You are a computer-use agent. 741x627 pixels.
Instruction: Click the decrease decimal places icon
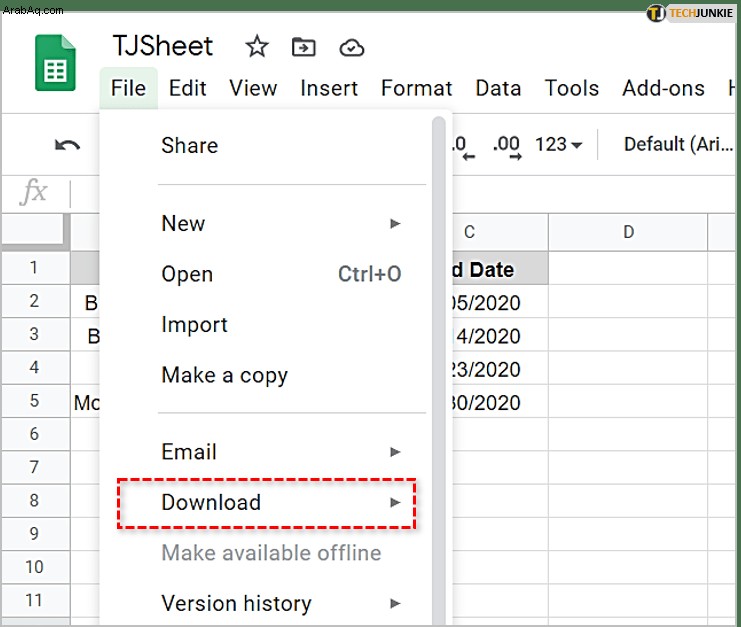click(x=463, y=146)
